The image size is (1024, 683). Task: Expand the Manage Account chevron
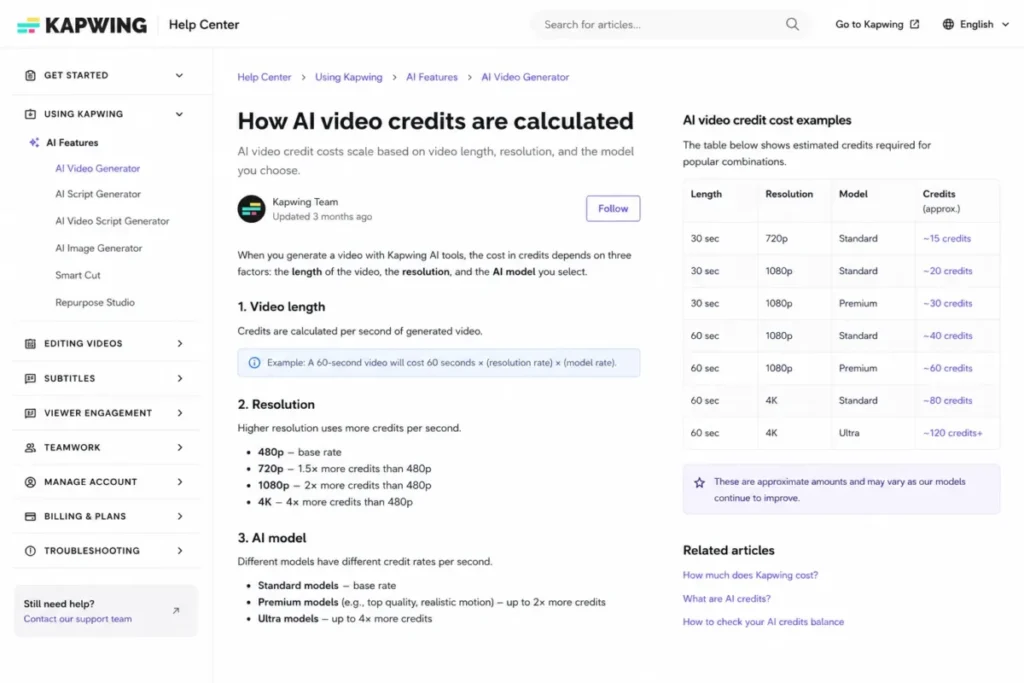[x=180, y=482]
